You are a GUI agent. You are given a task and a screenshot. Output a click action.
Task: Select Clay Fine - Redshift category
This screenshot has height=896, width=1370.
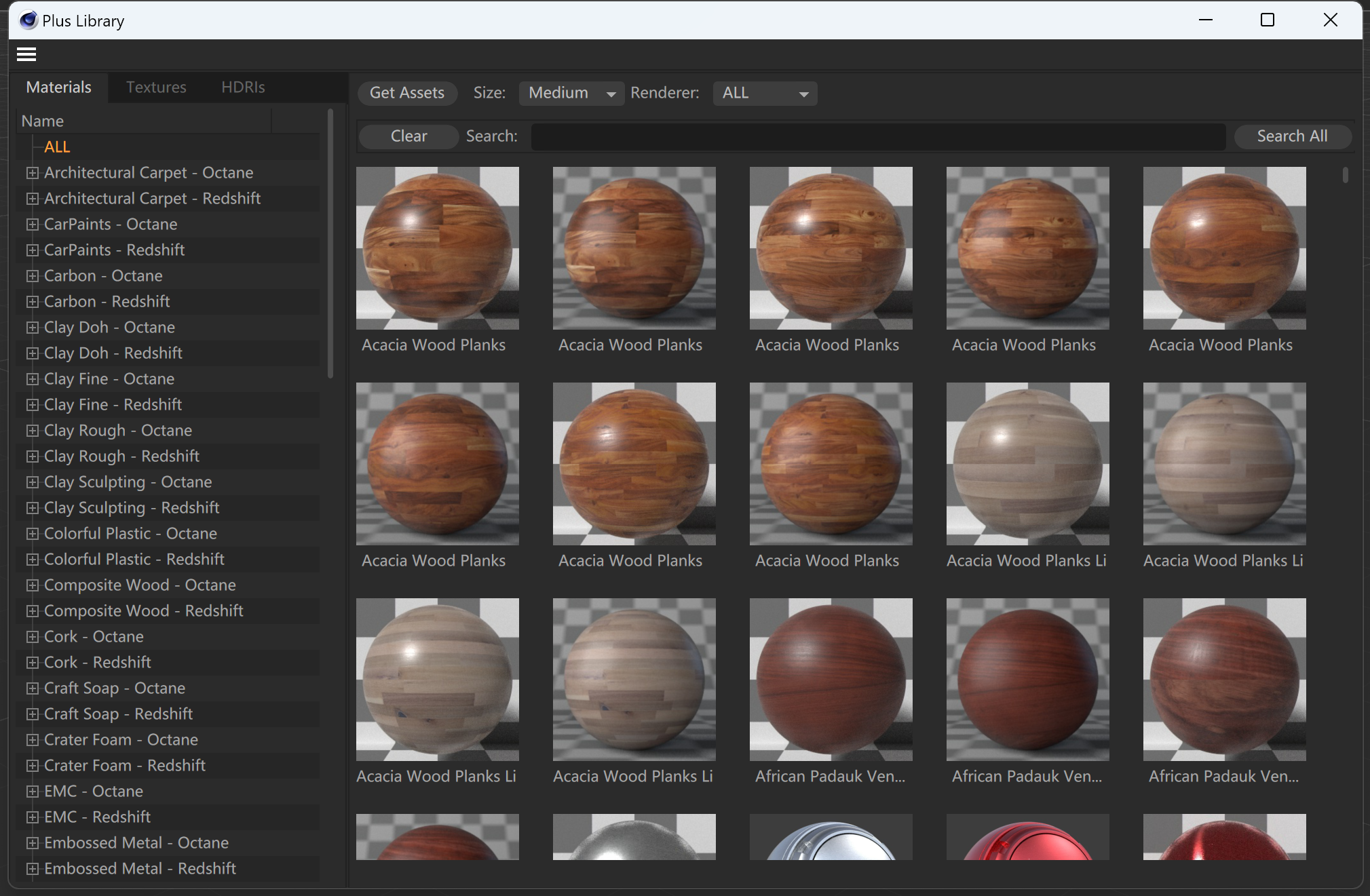113,405
